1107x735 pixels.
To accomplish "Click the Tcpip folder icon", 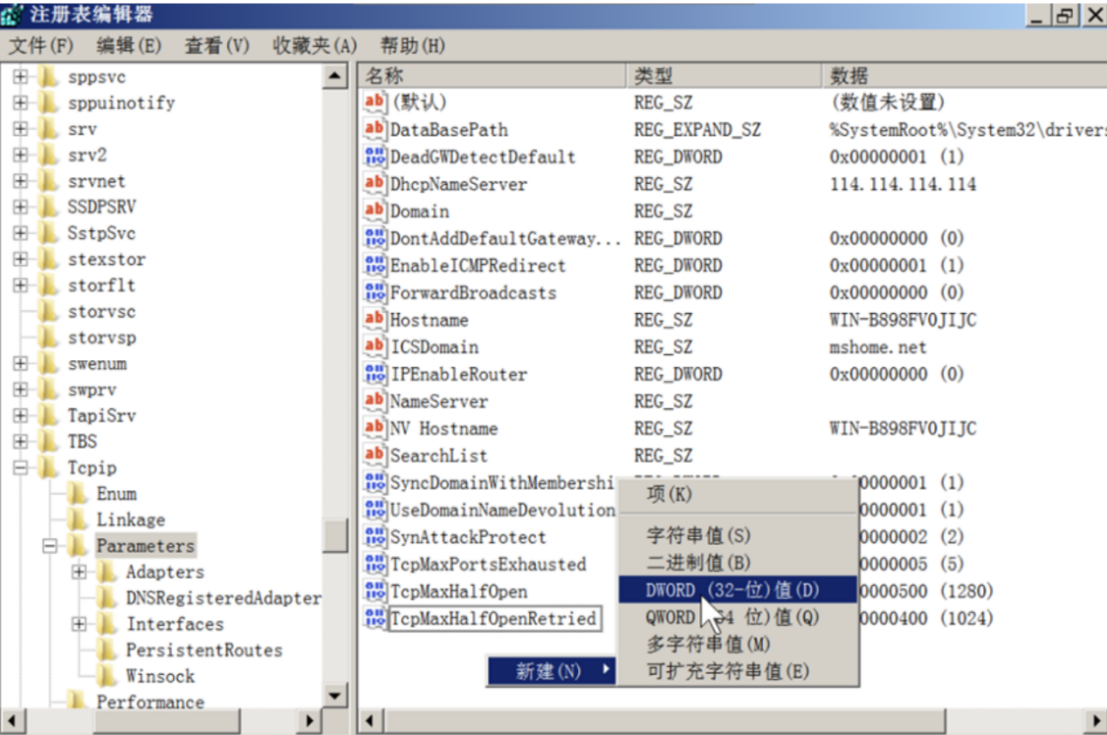I will click(49, 467).
